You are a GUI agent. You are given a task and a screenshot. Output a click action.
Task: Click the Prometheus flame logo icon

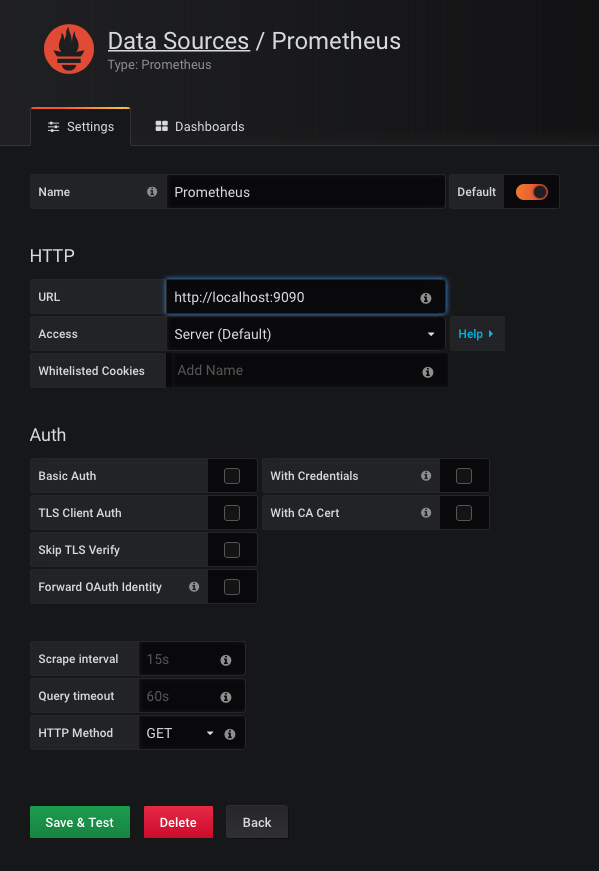click(69, 49)
